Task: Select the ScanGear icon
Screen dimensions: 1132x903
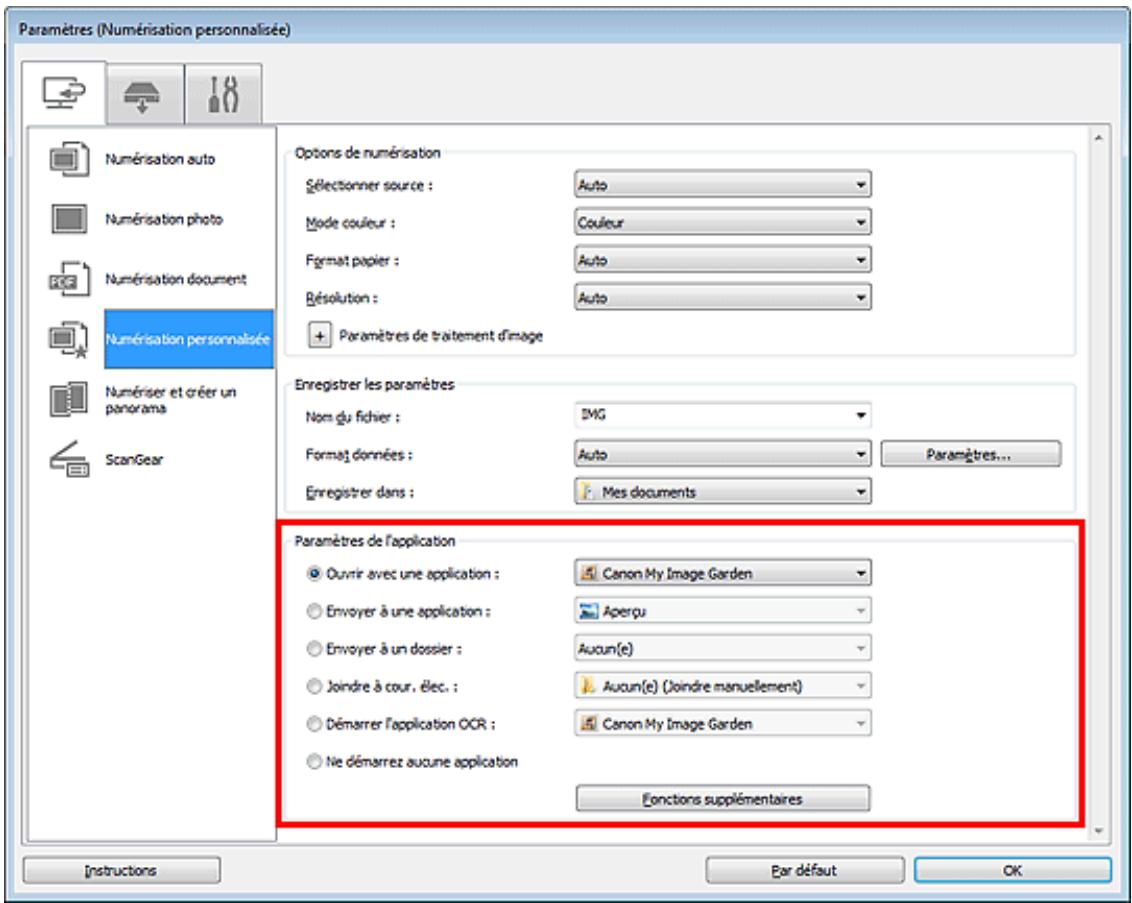Action: click(x=66, y=462)
